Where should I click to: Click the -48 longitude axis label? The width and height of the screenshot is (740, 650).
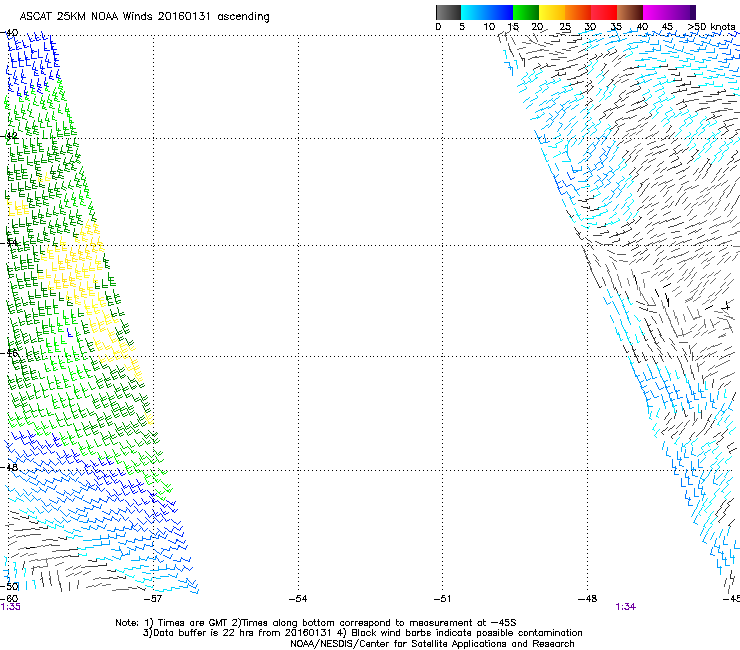(587, 599)
